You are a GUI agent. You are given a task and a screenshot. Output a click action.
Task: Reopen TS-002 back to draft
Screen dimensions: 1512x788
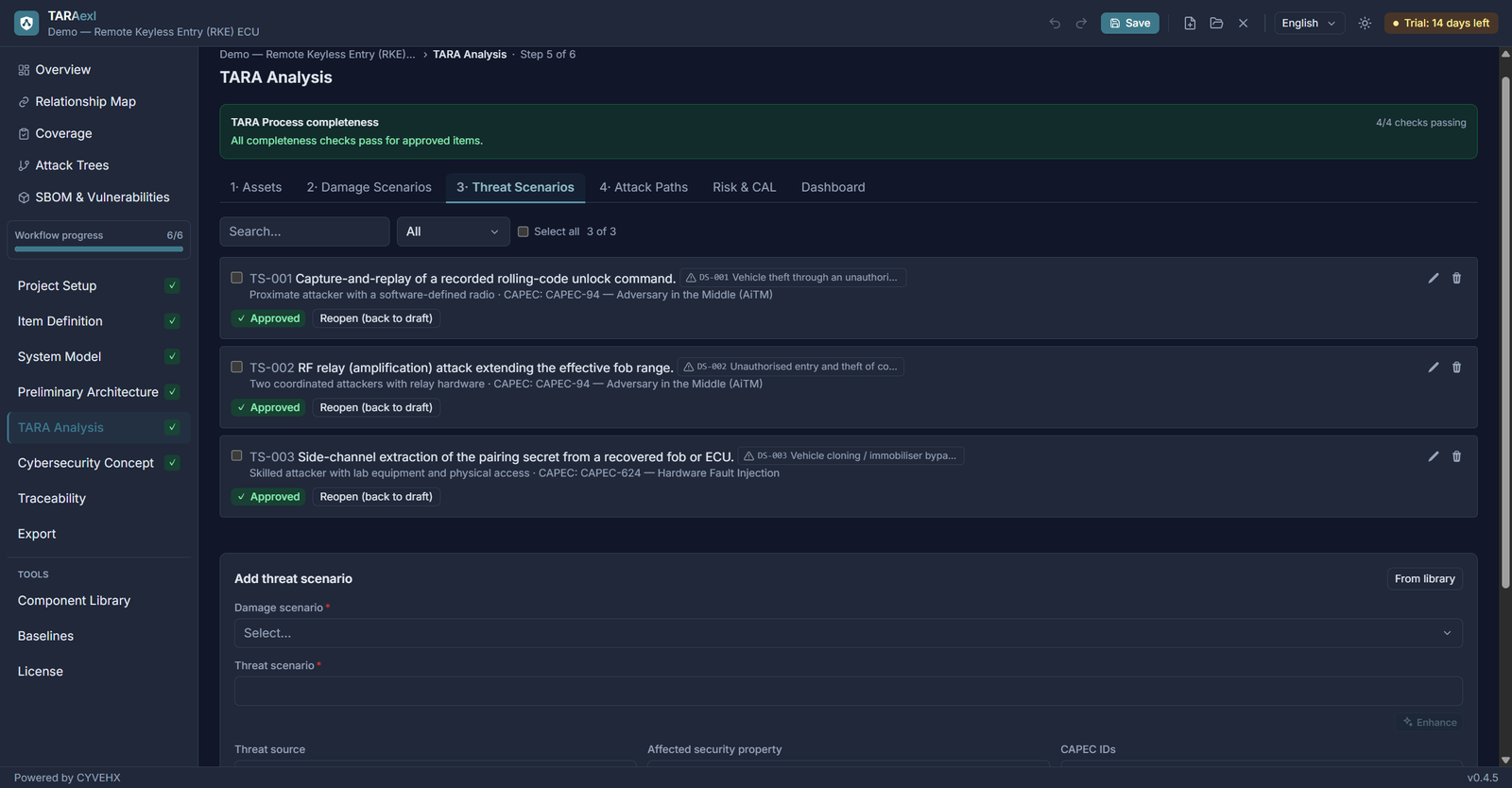coord(376,407)
